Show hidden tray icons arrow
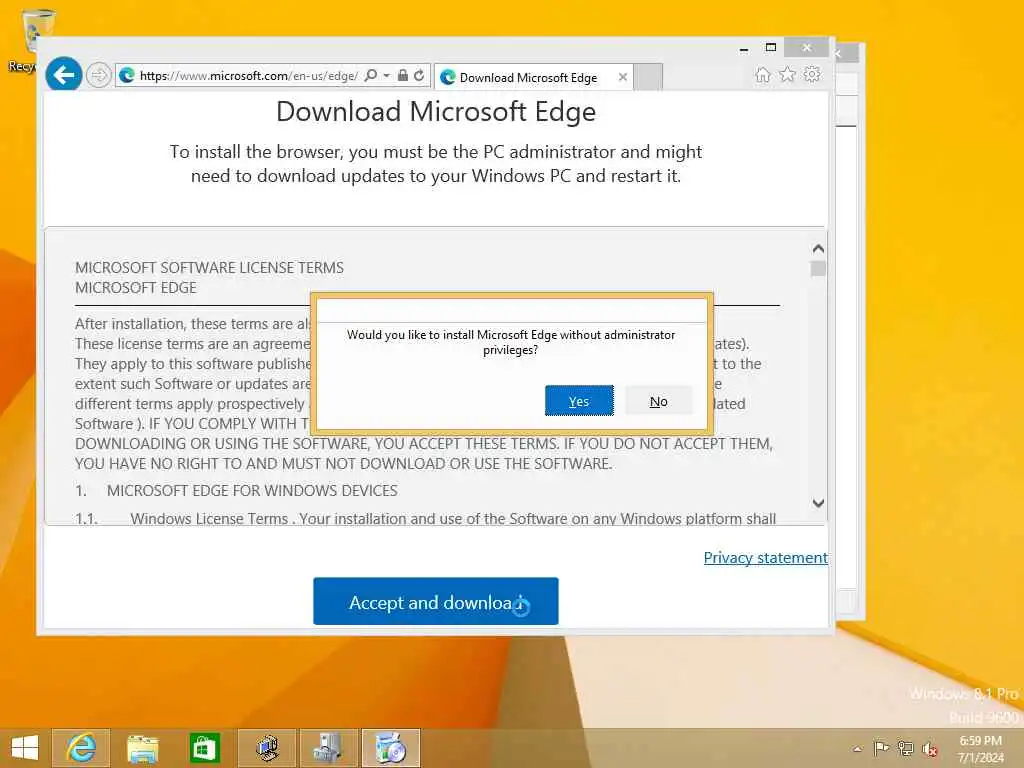Image resolution: width=1024 pixels, height=768 pixels. [x=857, y=749]
